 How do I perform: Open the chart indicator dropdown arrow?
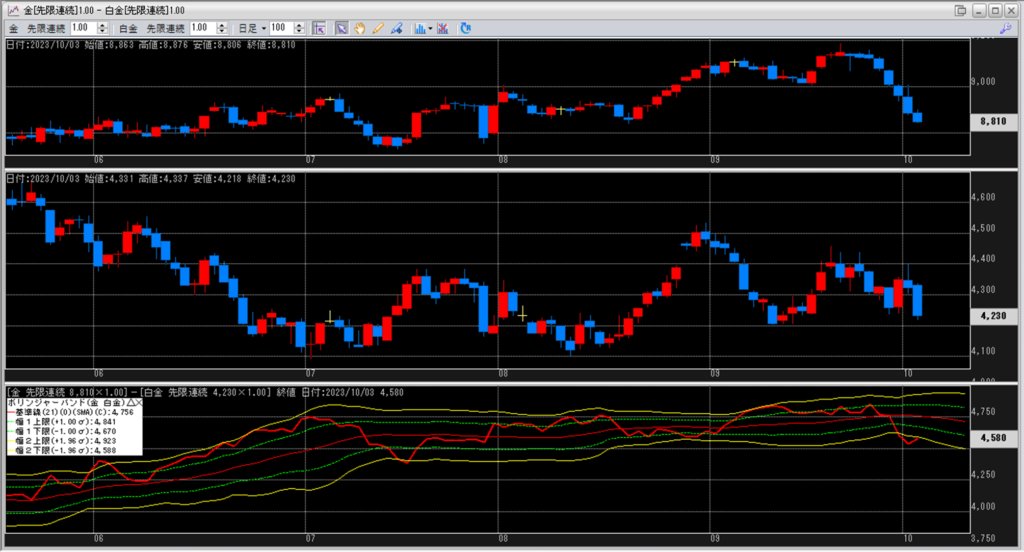click(430, 28)
